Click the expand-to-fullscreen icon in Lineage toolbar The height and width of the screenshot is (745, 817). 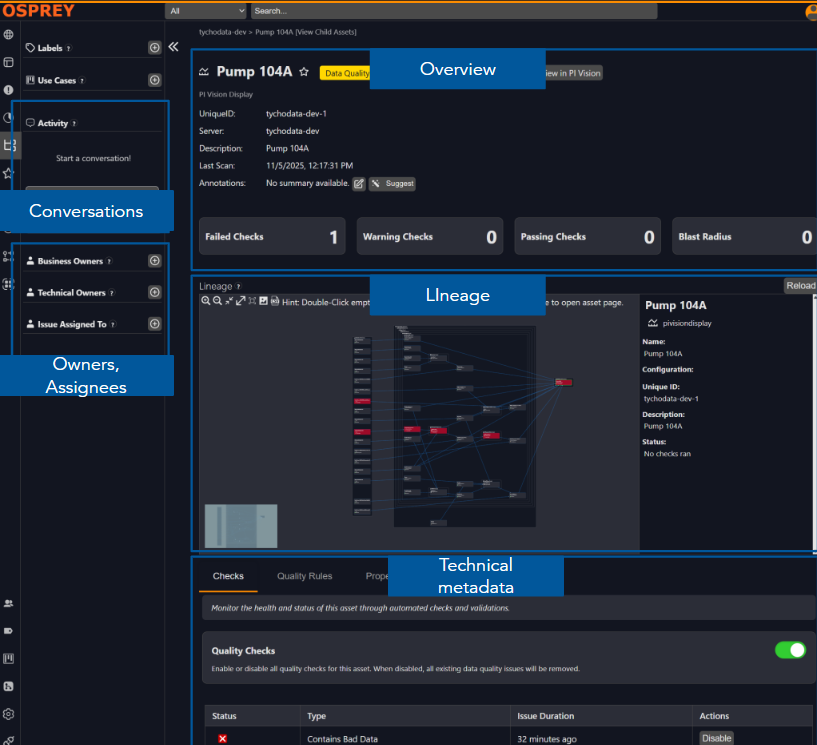238,301
